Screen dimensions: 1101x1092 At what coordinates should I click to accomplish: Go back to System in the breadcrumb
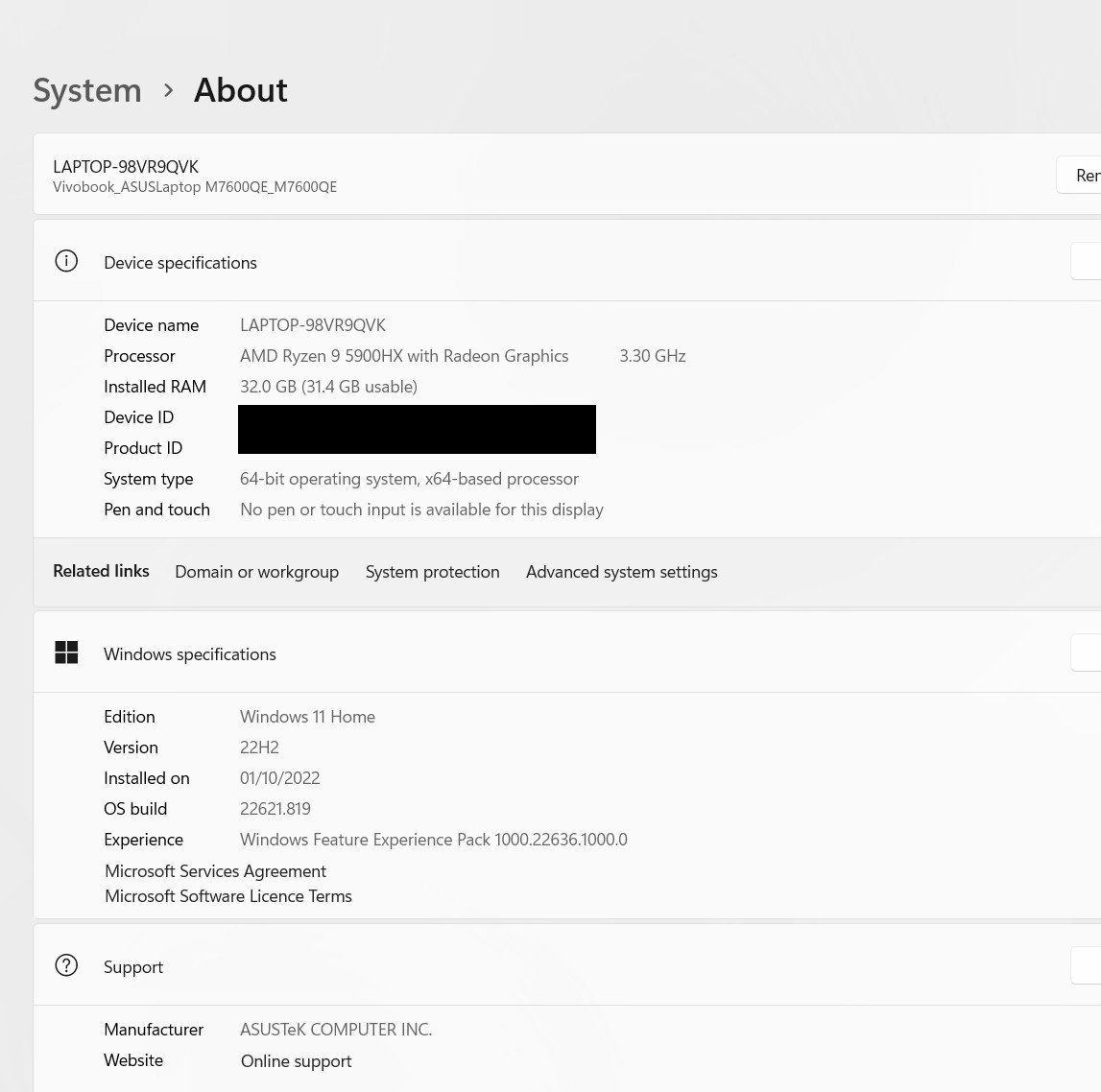click(87, 90)
